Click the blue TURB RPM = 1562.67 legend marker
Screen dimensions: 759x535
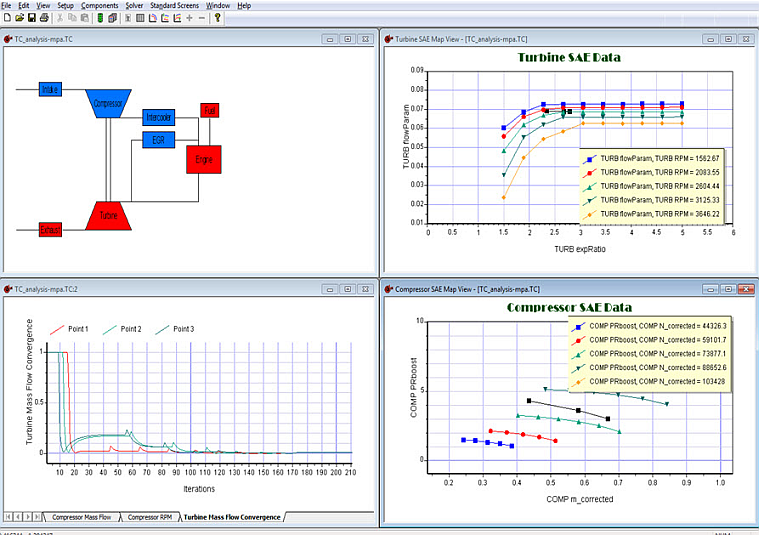(590, 159)
